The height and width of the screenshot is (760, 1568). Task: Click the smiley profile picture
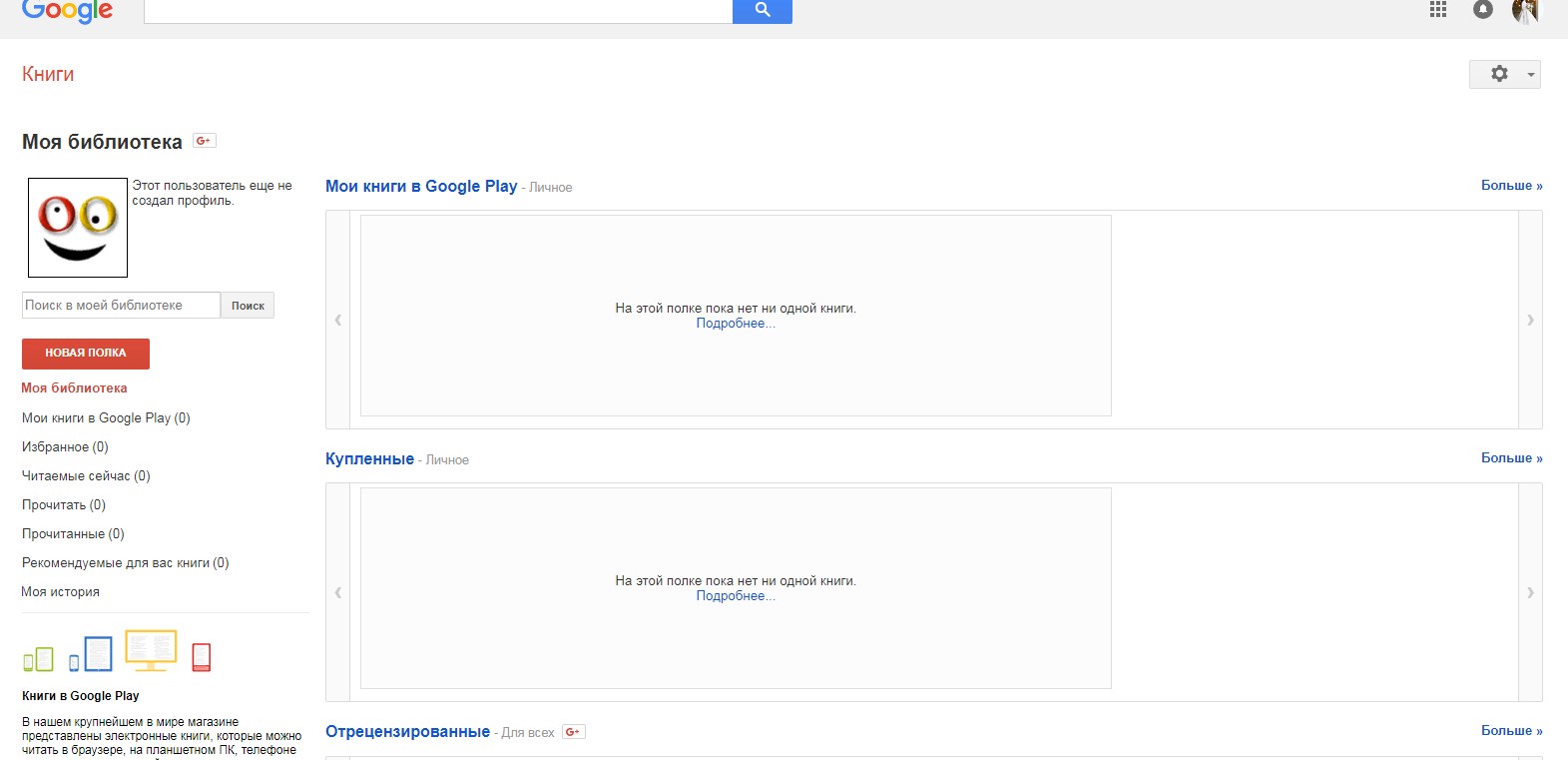click(x=78, y=228)
